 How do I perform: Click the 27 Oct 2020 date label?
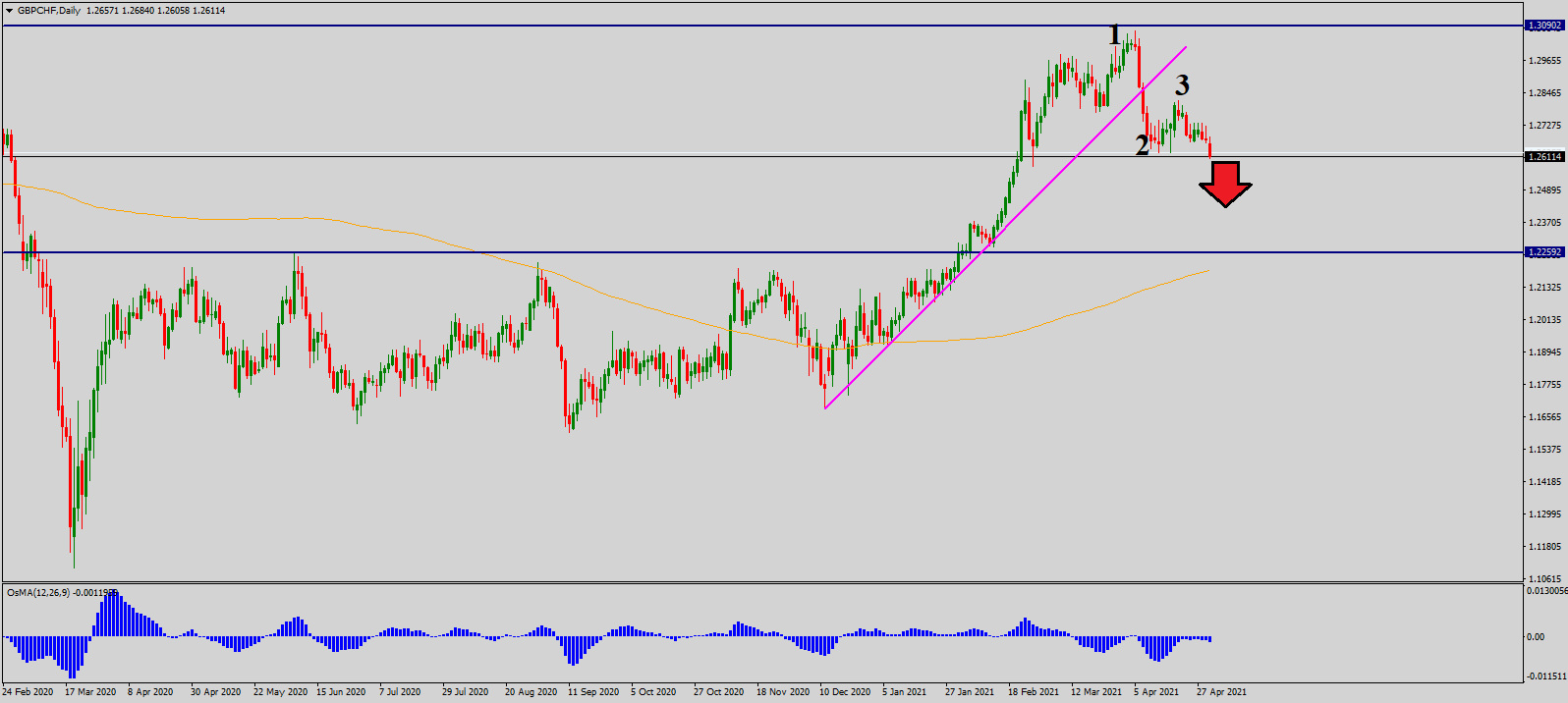719,692
